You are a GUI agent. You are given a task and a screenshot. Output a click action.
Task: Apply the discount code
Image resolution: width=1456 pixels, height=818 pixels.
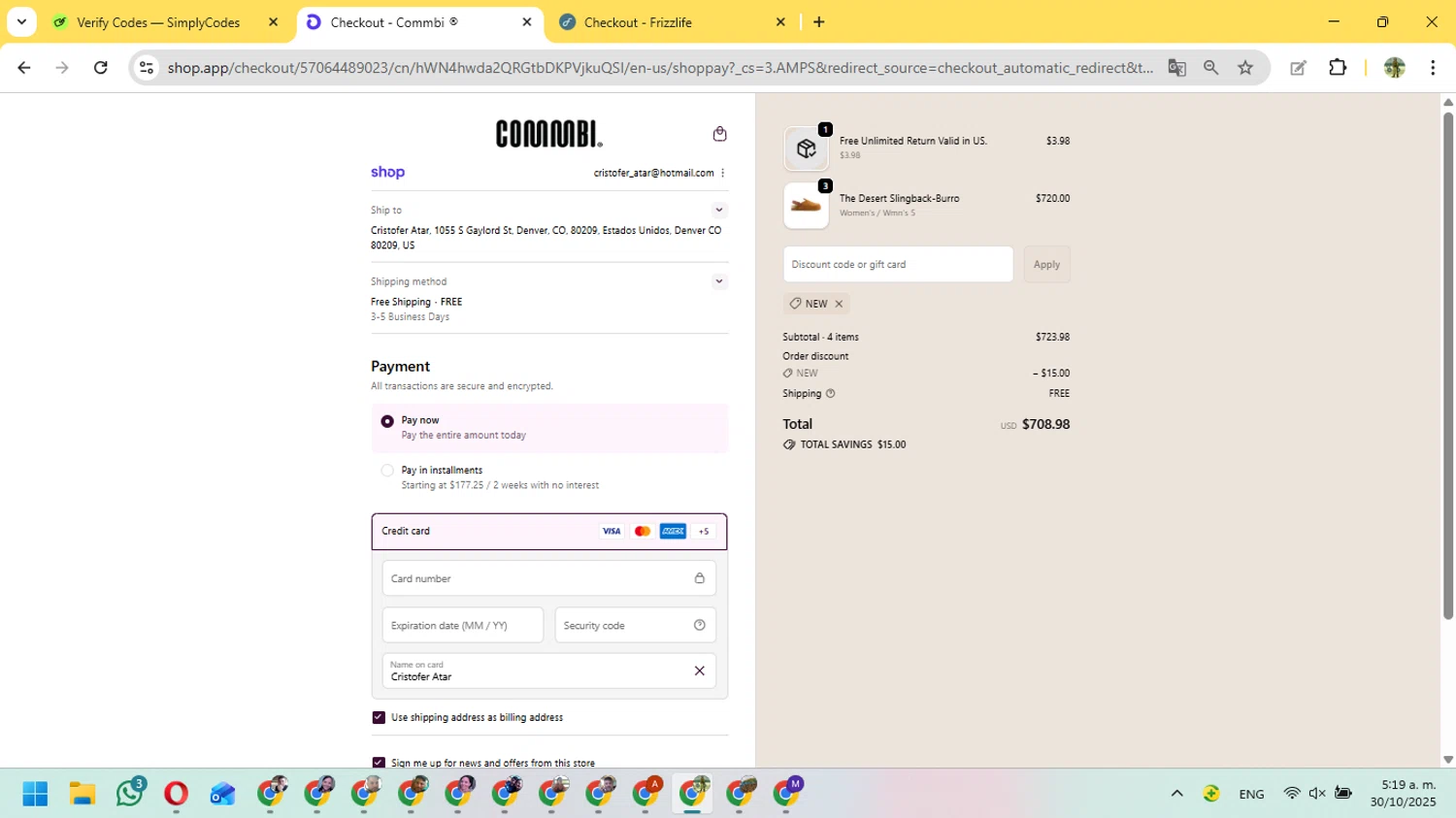point(1046,264)
